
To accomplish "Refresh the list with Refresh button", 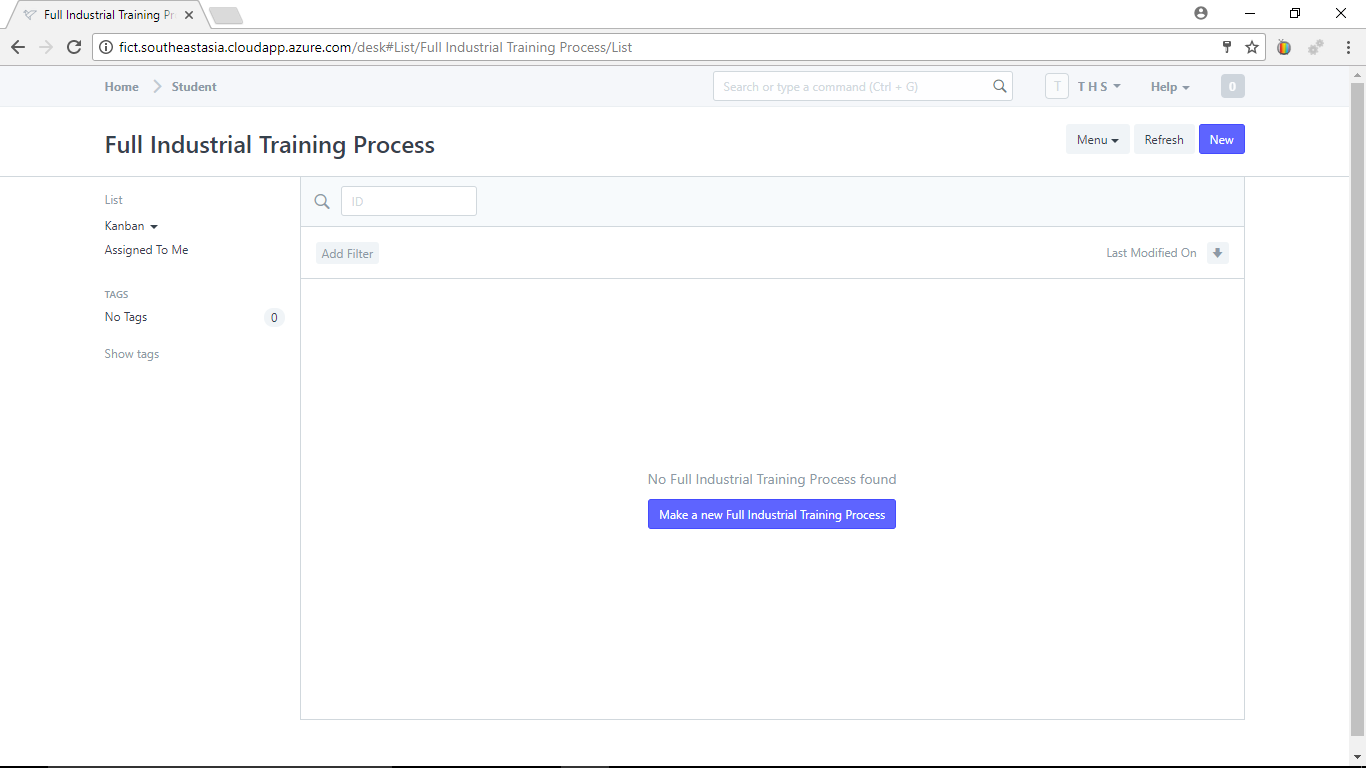I will (x=1164, y=140).
